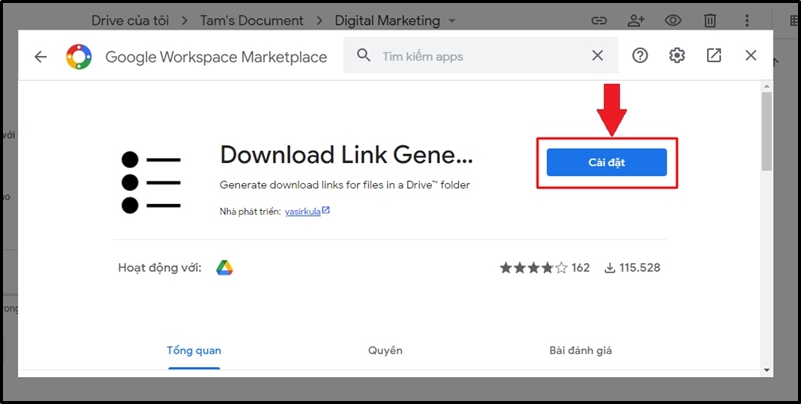
Task: Click the Drive trash remove icon
Action: pyautogui.click(x=710, y=20)
